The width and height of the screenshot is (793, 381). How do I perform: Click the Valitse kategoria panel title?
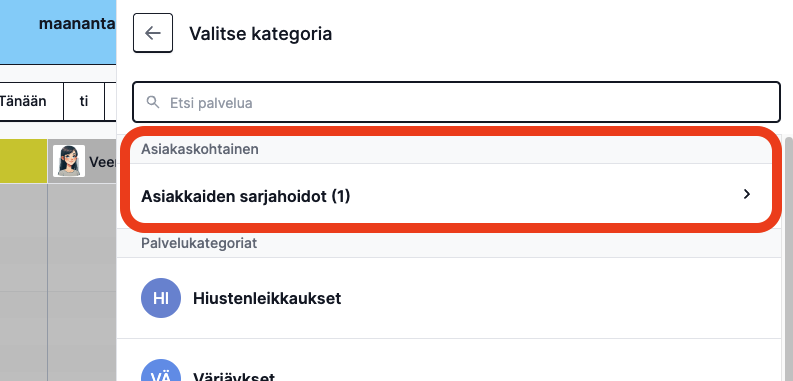click(x=260, y=33)
